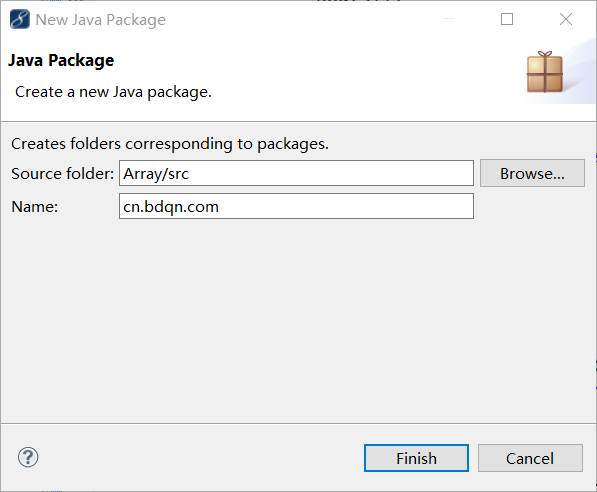Click the gift box package icon
This screenshot has height=492, width=597.
tap(544, 72)
